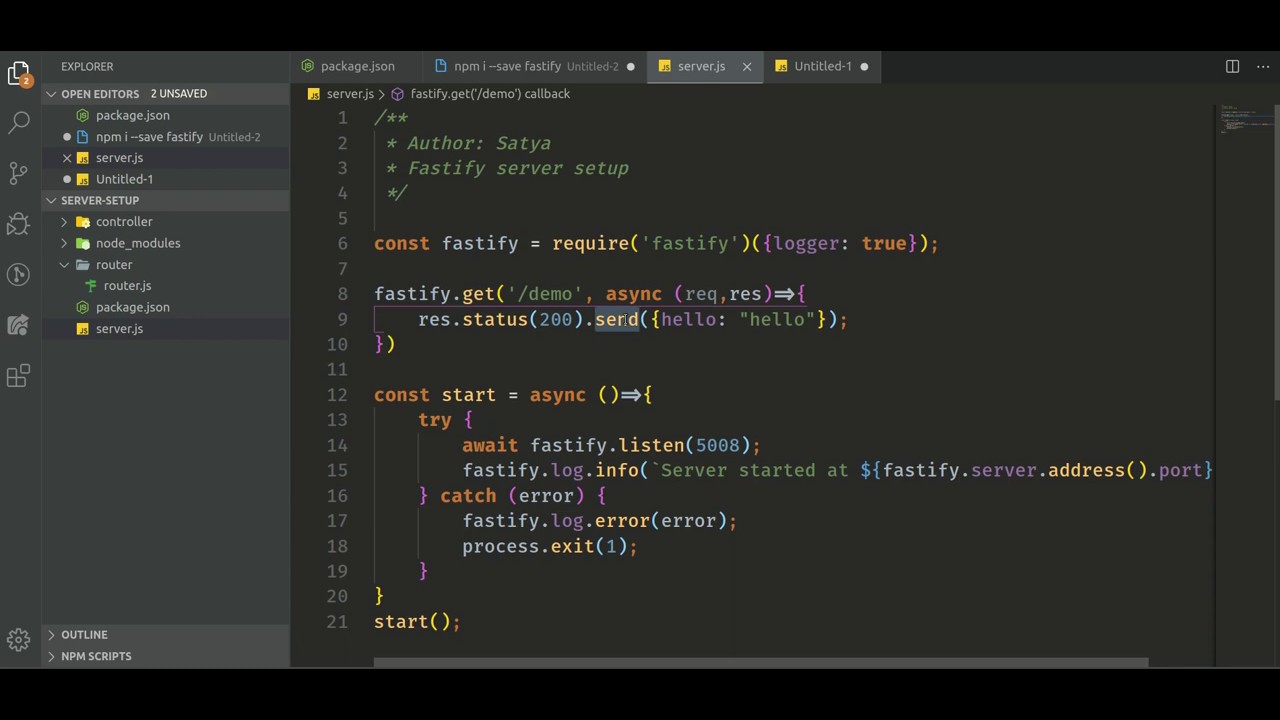Click 'start();' call on line 21
Image resolution: width=1280 pixels, height=720 pixels.
click(417, 622)
